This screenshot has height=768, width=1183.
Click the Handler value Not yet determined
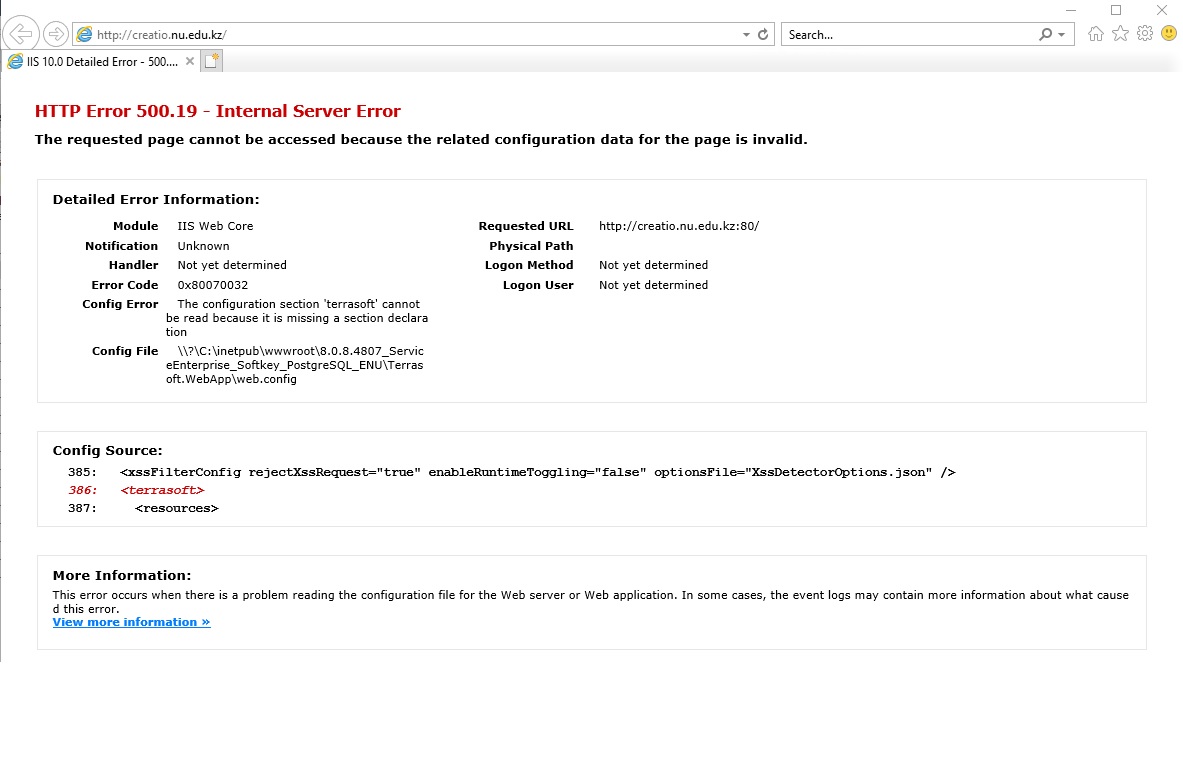click(232, 265)
